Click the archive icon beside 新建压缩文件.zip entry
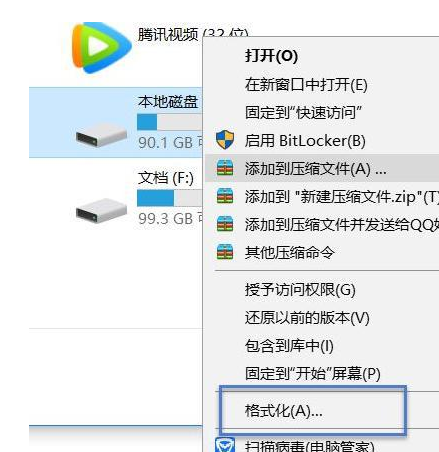Screen dimensions: 439x452 pos(225,196)
